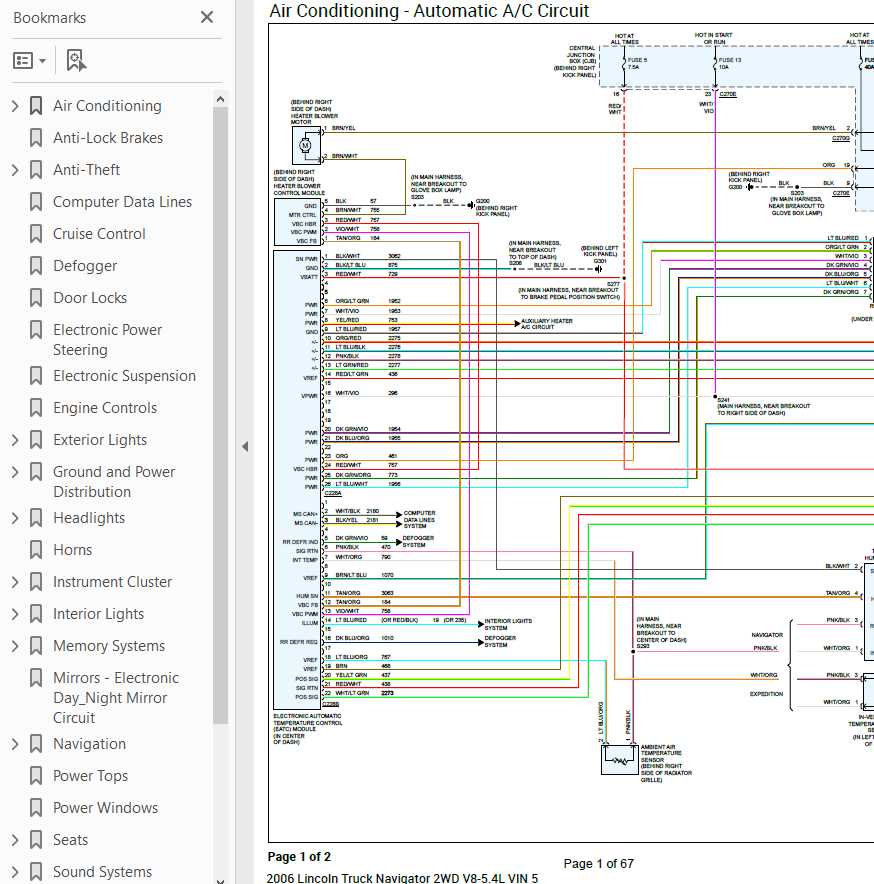Image resolution: width=874 pixels, height=884 pixels.
Task: Click bookmarks scrollbar down arrow
Action: click(220, 881)
